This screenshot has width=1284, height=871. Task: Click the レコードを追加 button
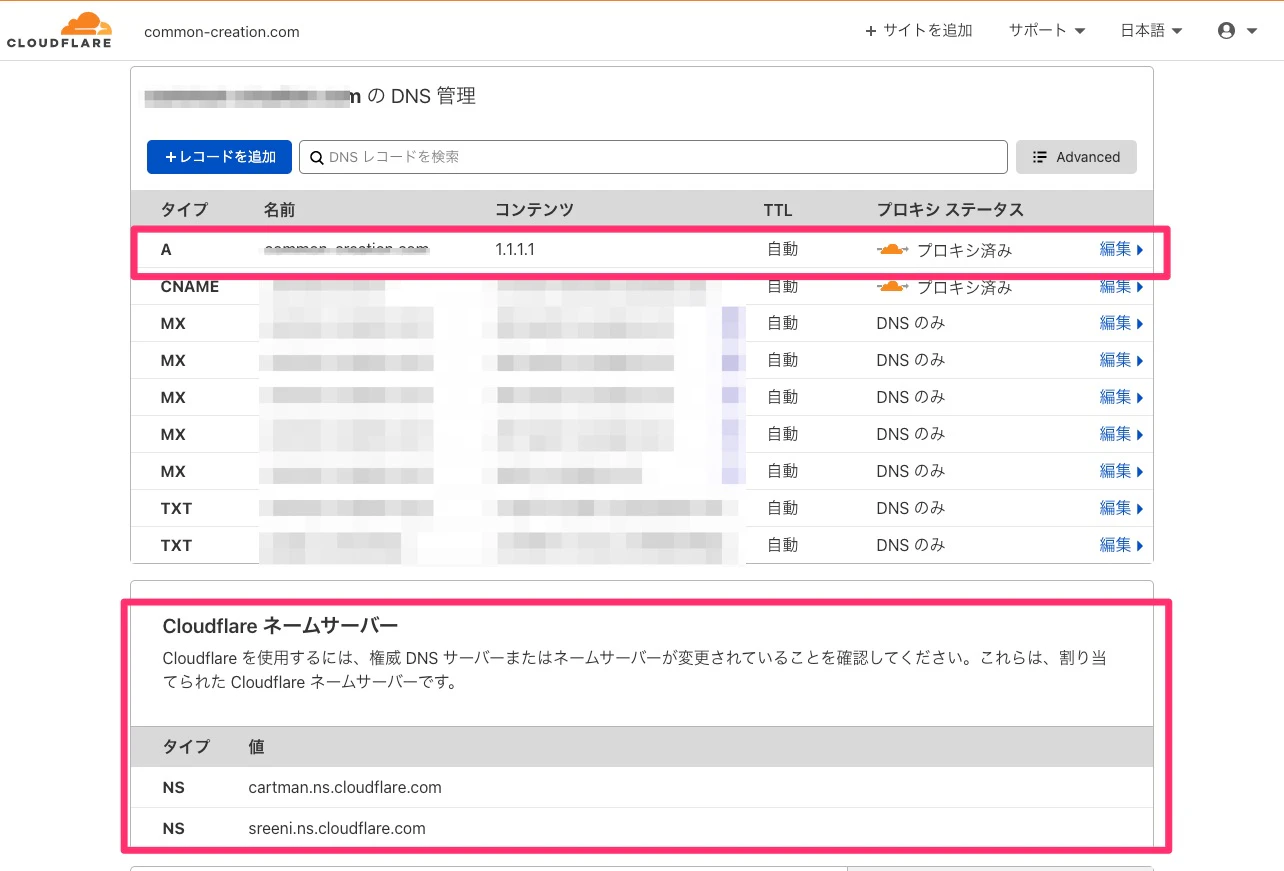click(x=219, y=157)
